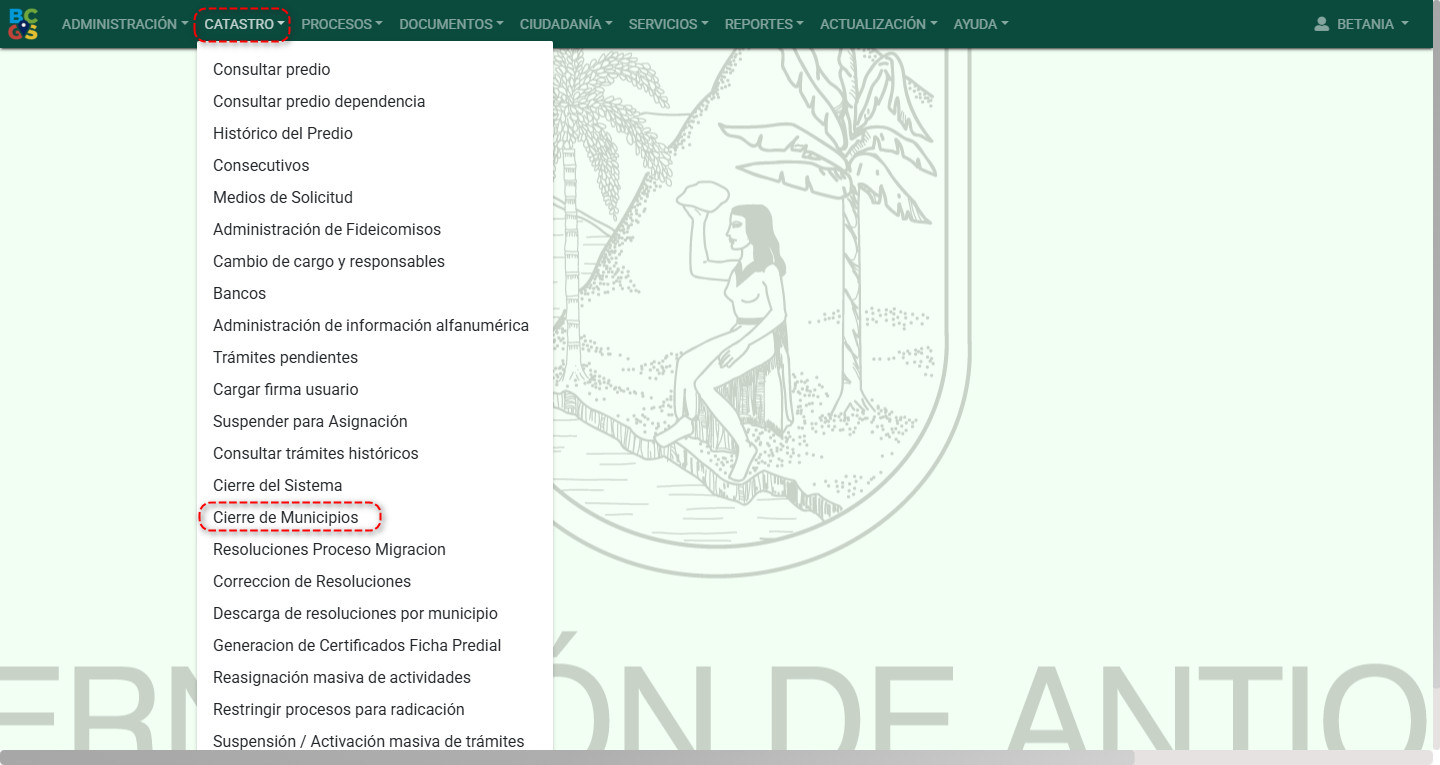Choose Cierre de Municipios
The image size is (1440, 765).
[375, 517]
